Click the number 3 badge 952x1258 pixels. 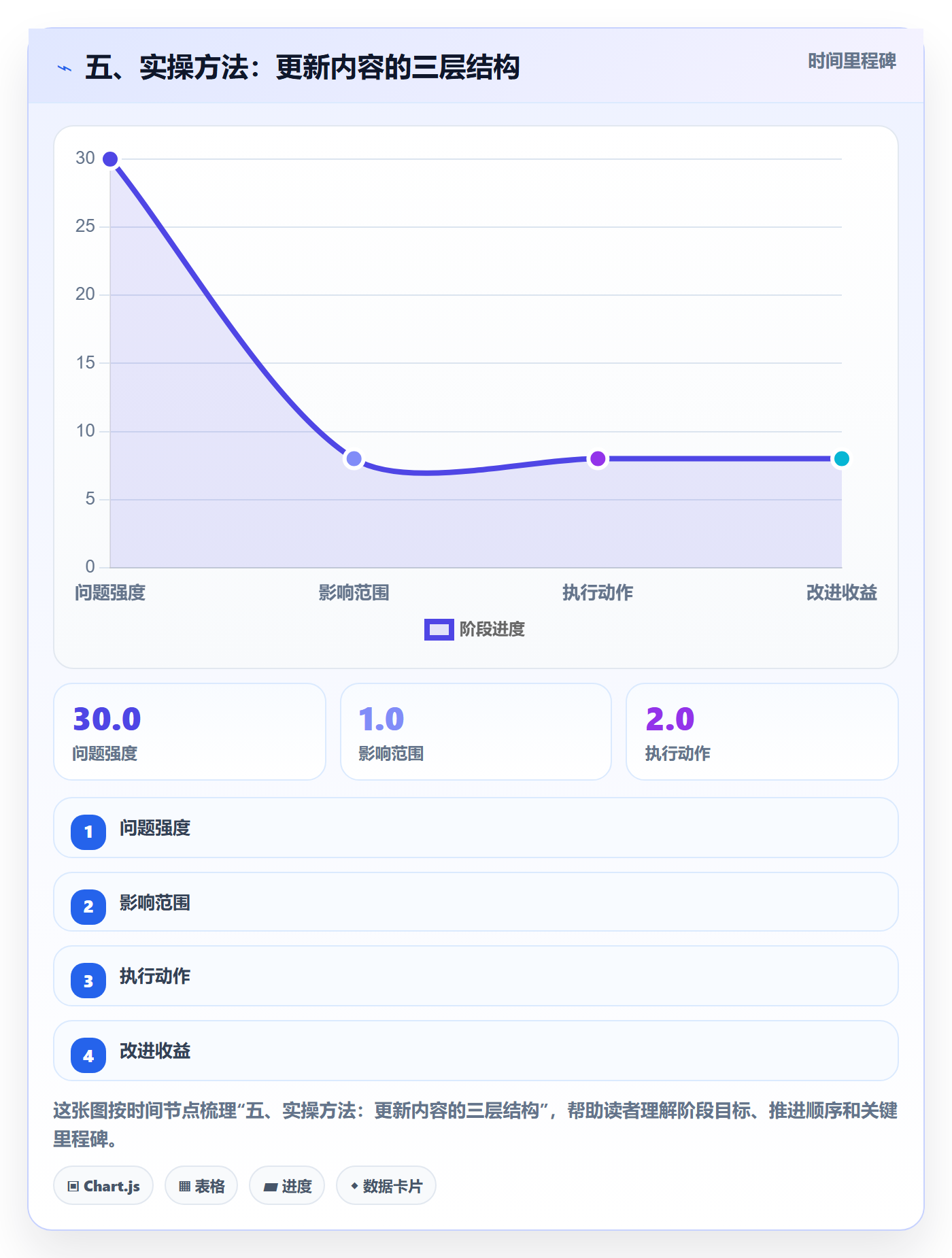pos(88,981)
